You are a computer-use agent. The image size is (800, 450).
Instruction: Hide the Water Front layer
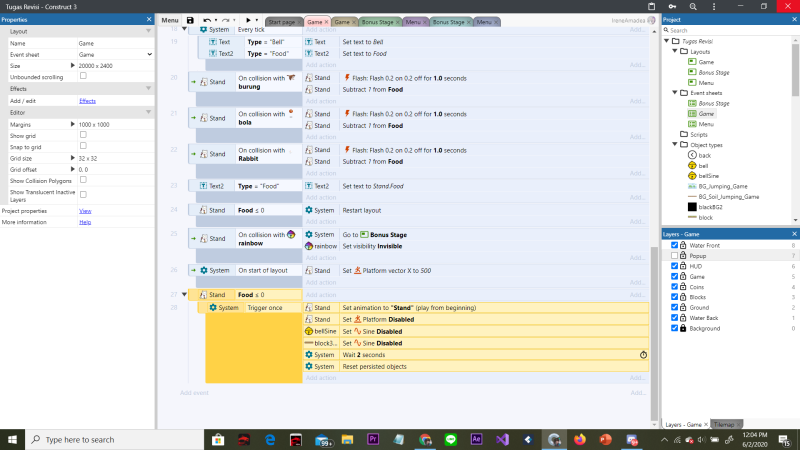(674, 245)
